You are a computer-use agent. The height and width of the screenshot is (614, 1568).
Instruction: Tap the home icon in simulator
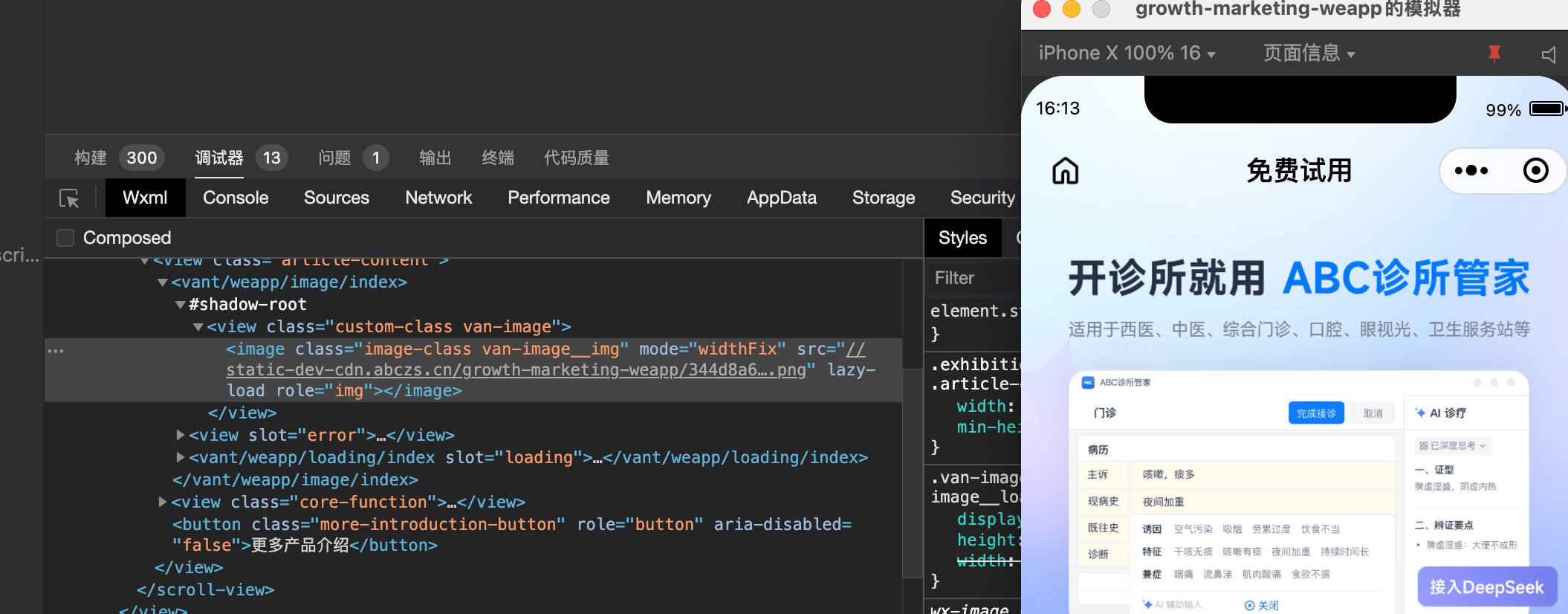[1065, 171]
